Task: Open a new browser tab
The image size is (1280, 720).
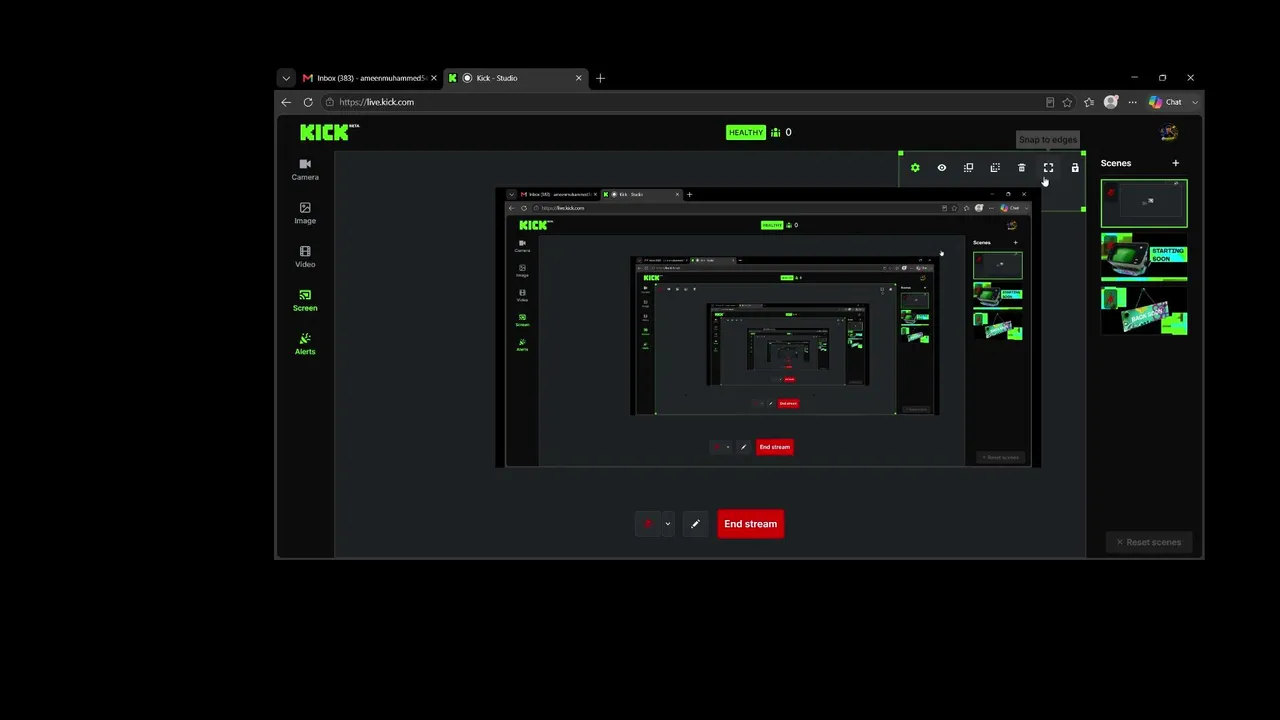Action: tap(601, 78)
